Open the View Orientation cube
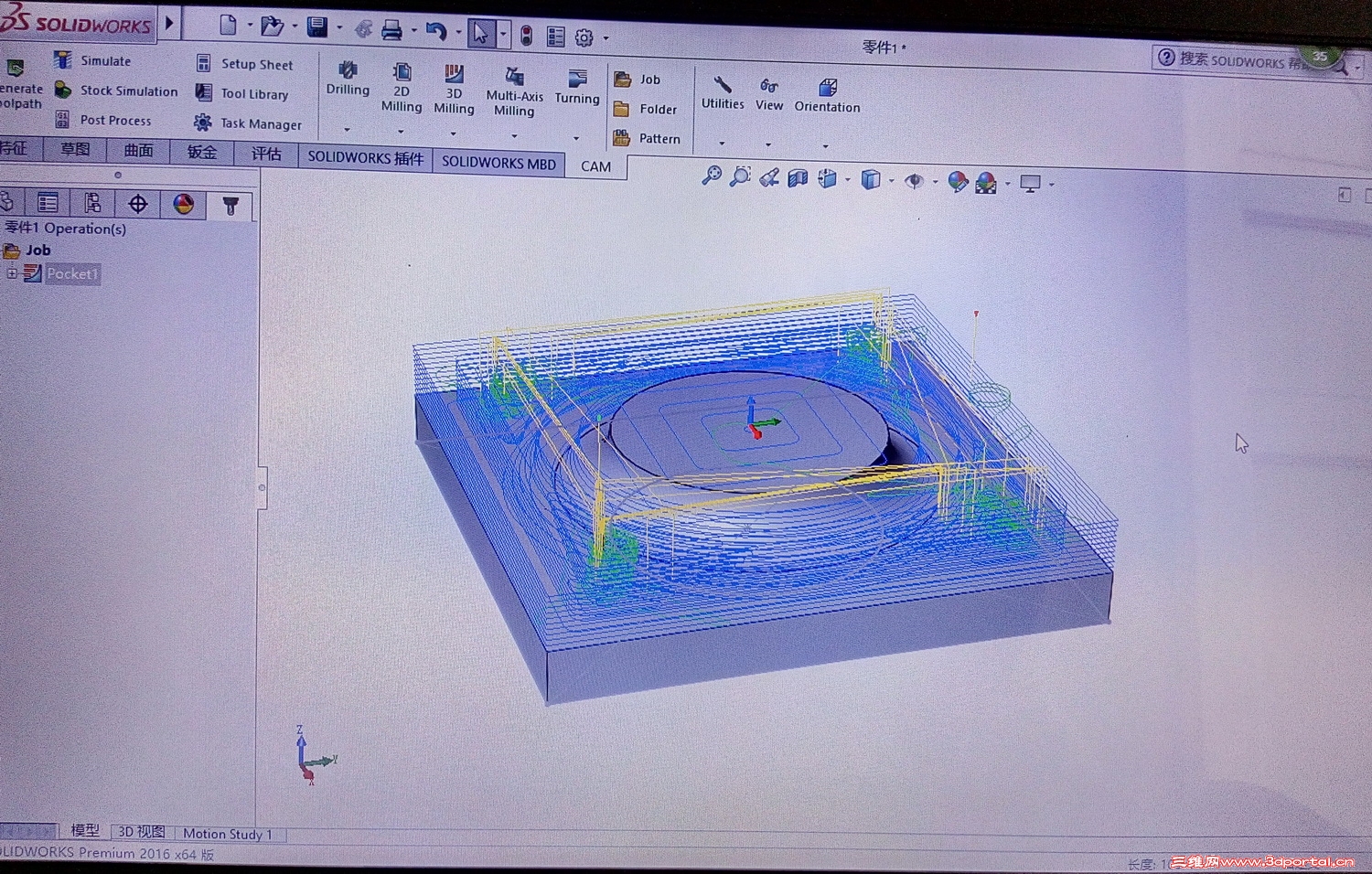The width and height of the screenshot is (1372, 874). pos(828,179)
